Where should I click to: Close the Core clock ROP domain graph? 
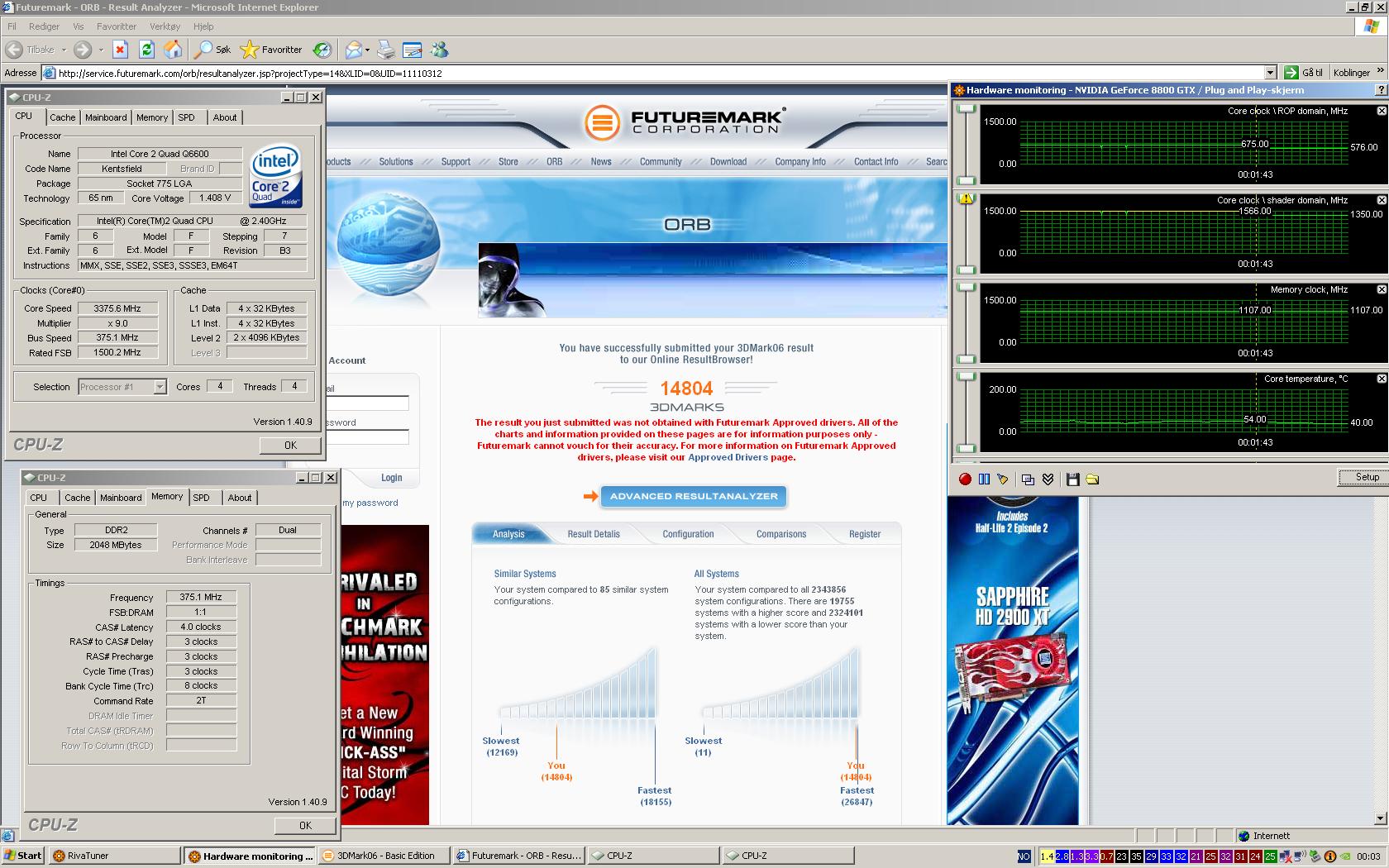[1381, 111]
